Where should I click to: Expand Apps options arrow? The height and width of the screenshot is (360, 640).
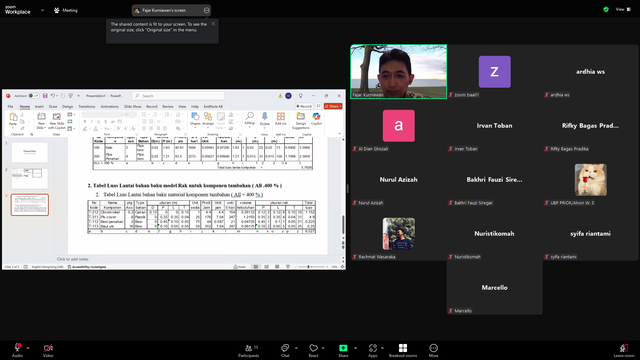pyautogui.click(x=382, y=348)
